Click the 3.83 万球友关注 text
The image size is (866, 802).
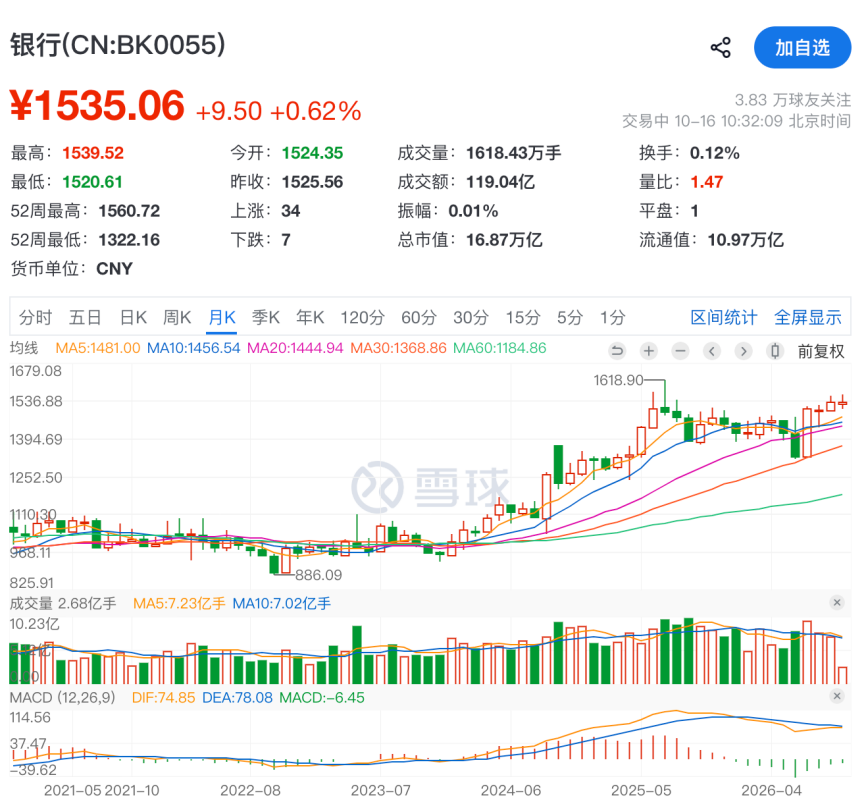pos(793,100)
